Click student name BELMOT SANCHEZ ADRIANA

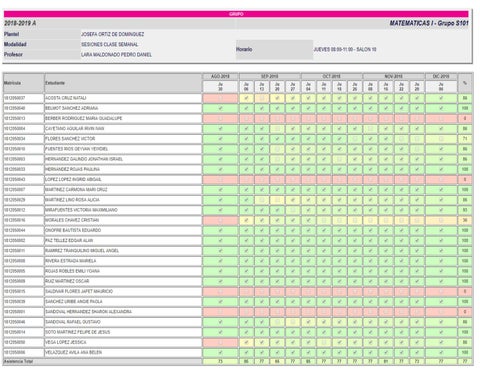[72, 108]
